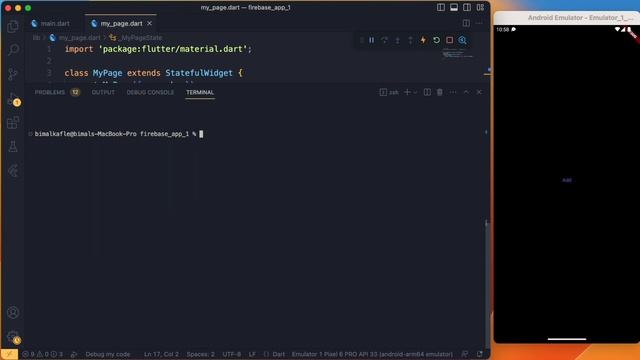The width and height of the screenshot is (640, 360).
Task: Close the bottom panel
Action: [x=479, y=92]
